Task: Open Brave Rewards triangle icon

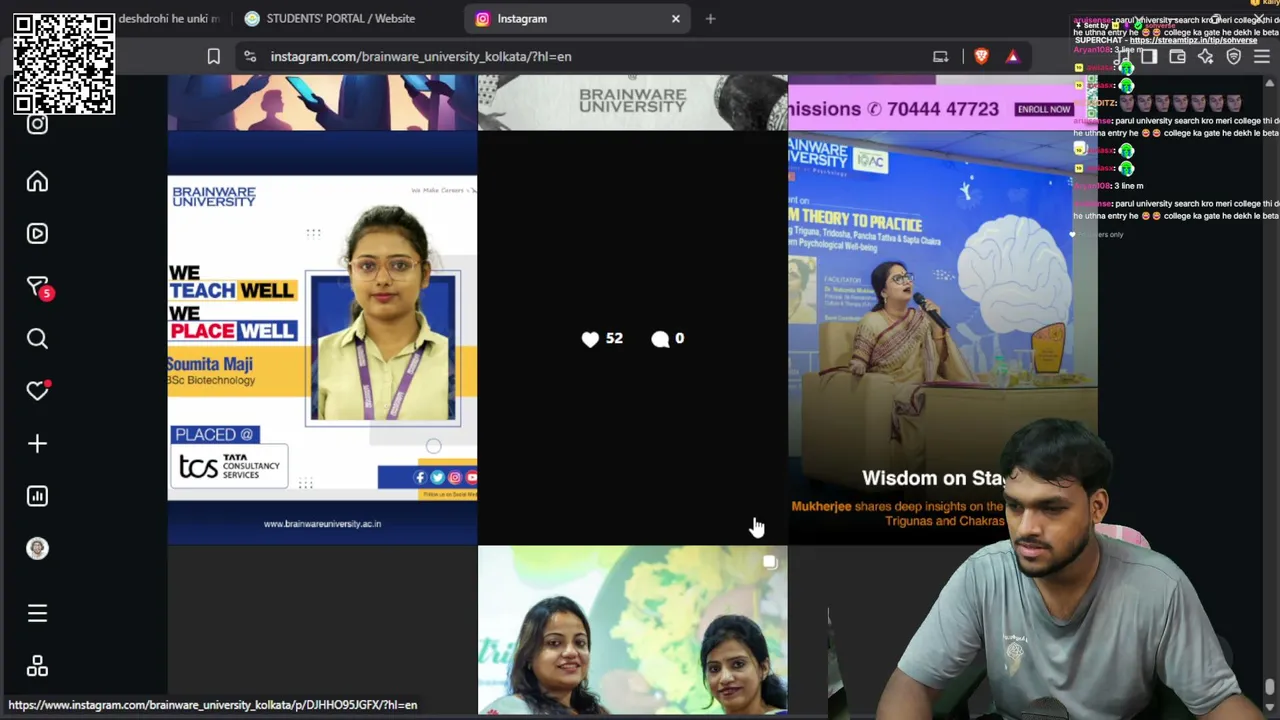Action: (1012, 57)
